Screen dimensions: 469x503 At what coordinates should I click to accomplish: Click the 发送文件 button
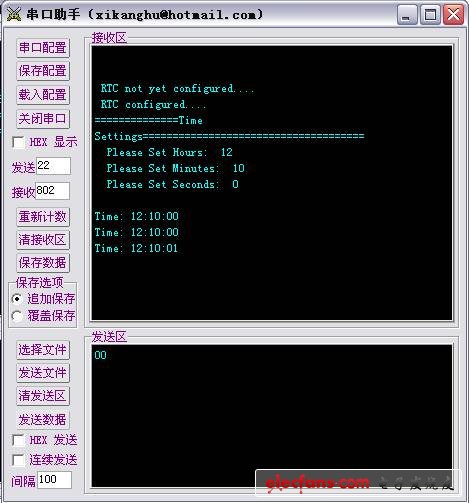[43, 373]
